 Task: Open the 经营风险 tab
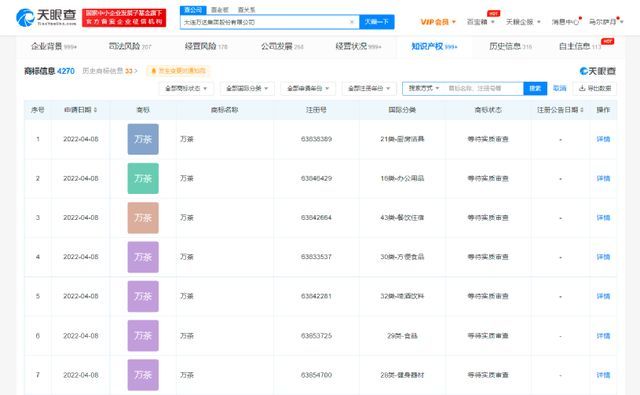tap(206, 46)
